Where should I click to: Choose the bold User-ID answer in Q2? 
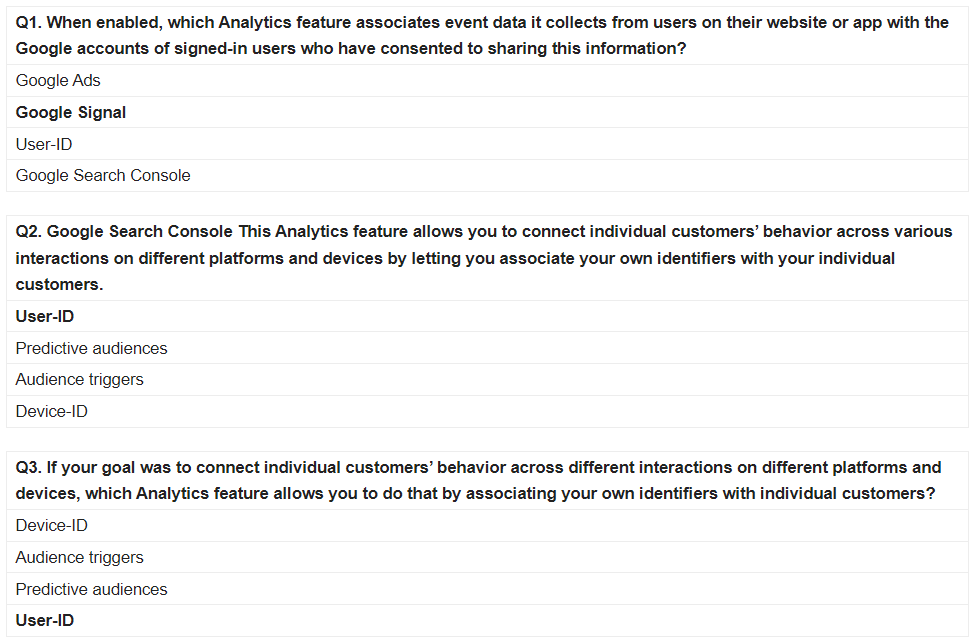coord(45,317)
